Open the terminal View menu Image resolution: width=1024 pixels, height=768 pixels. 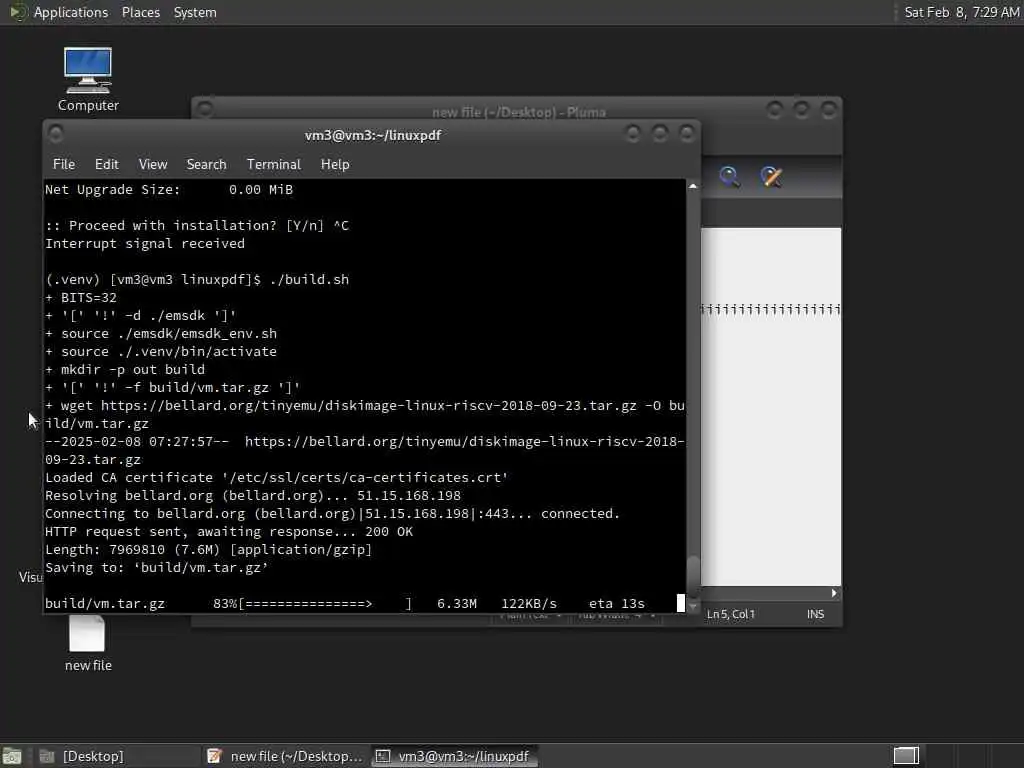pos(153,165)
